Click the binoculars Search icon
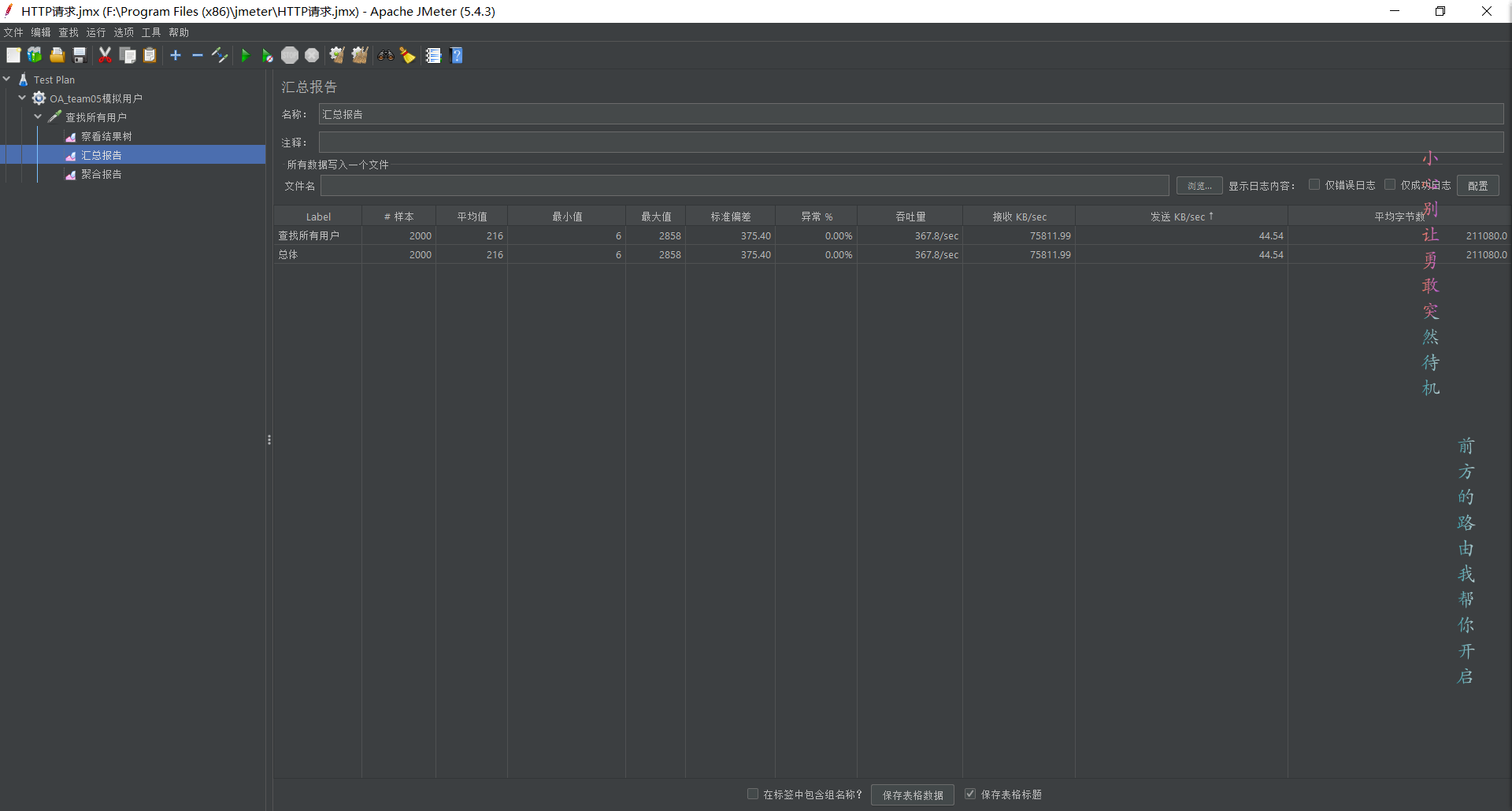 click(x=385, y=55)
